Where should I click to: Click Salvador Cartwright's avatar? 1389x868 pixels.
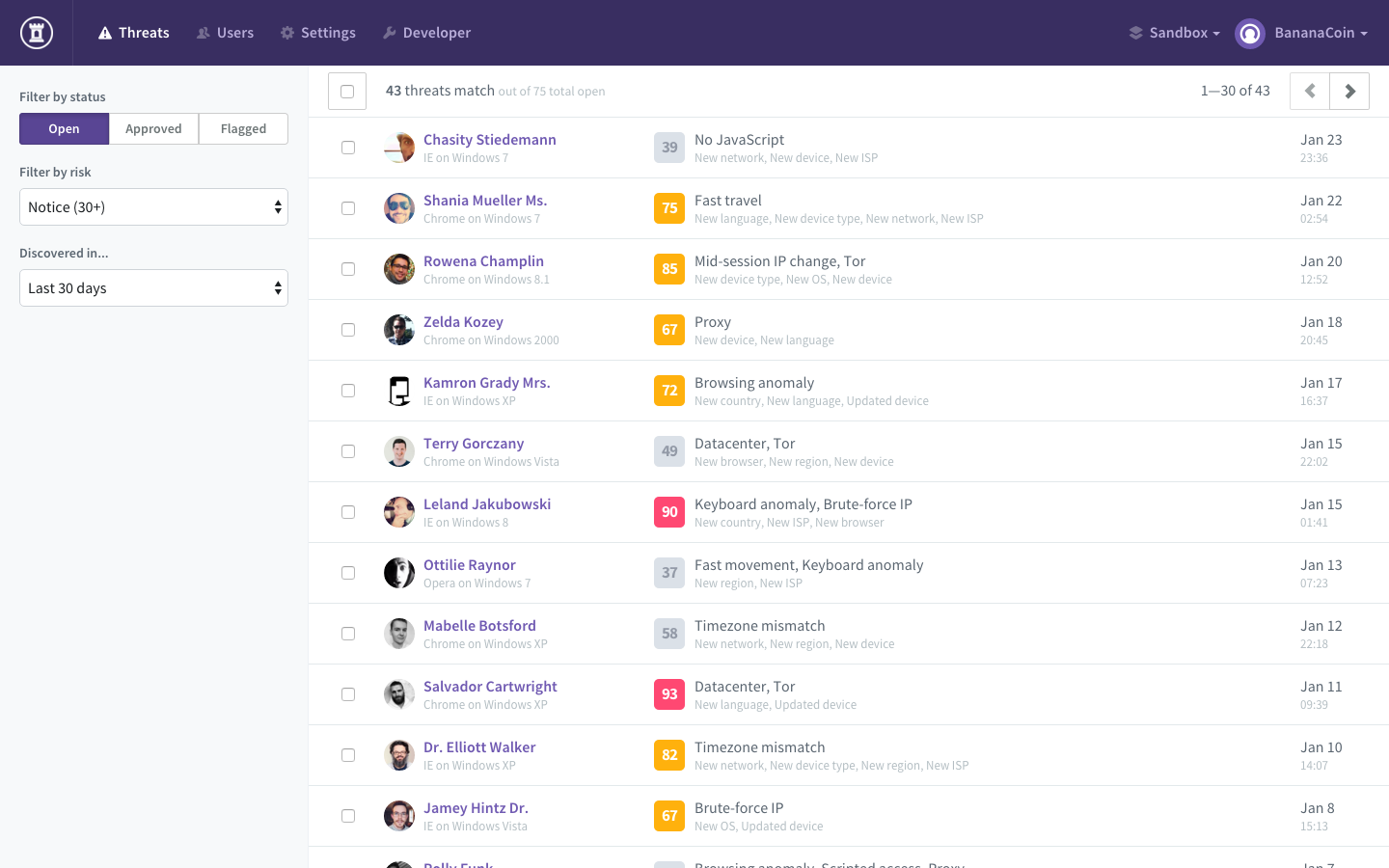(399, 694)
